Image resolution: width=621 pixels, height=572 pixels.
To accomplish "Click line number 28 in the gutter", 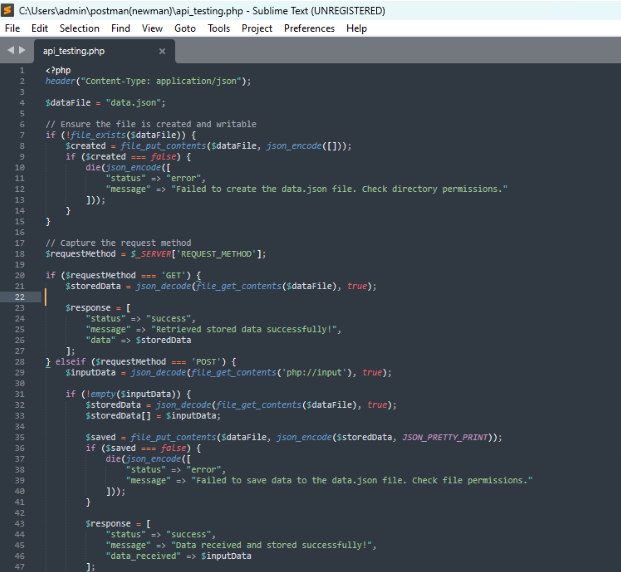I will click(x=20, y=361).
